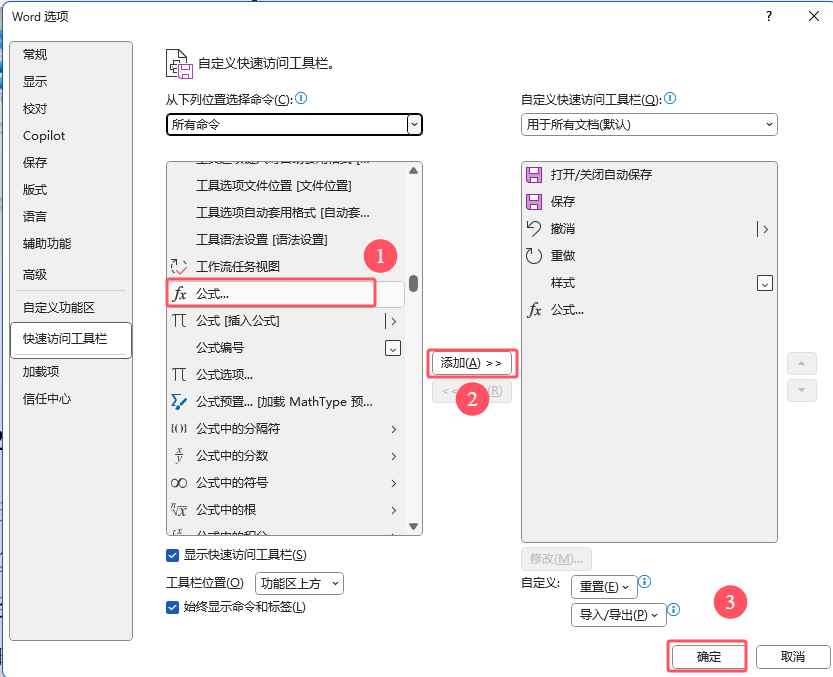Open the 导入/导出(P) dropdown button

coord(618,615)
